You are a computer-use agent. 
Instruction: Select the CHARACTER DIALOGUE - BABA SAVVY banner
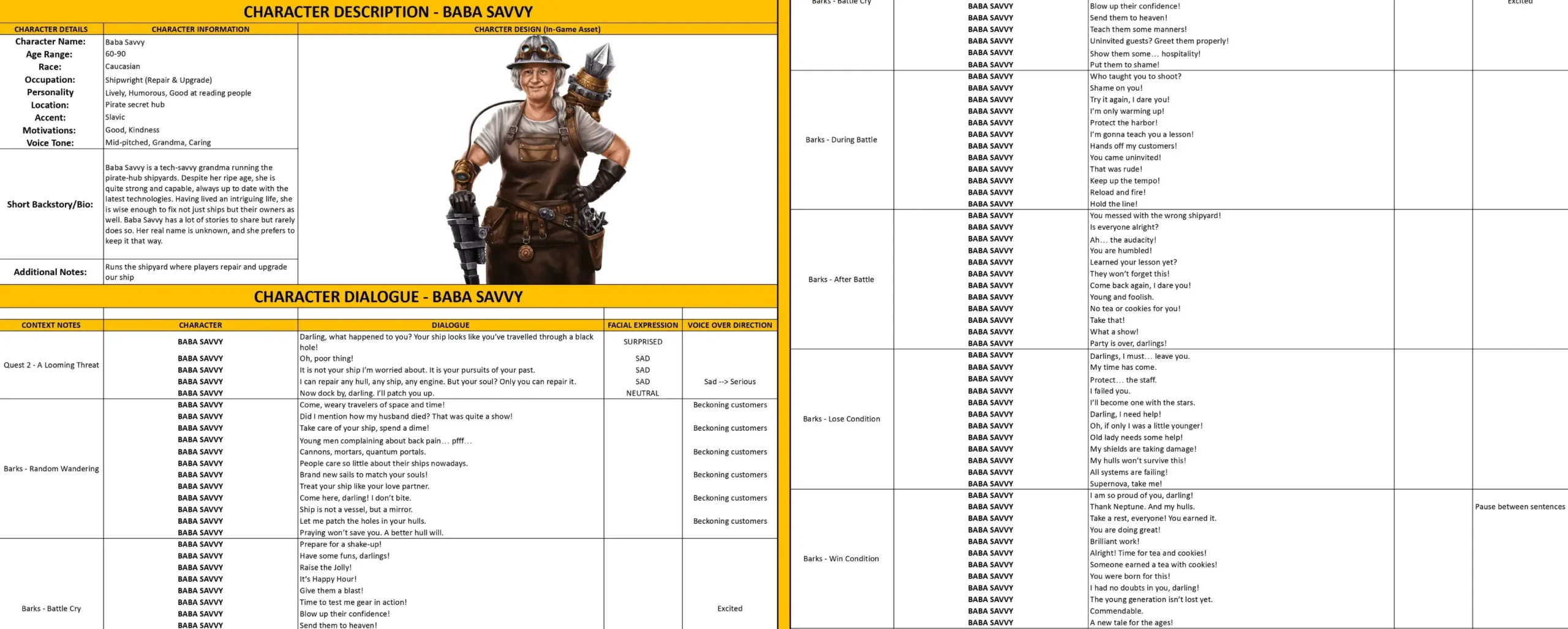(388, 297)
